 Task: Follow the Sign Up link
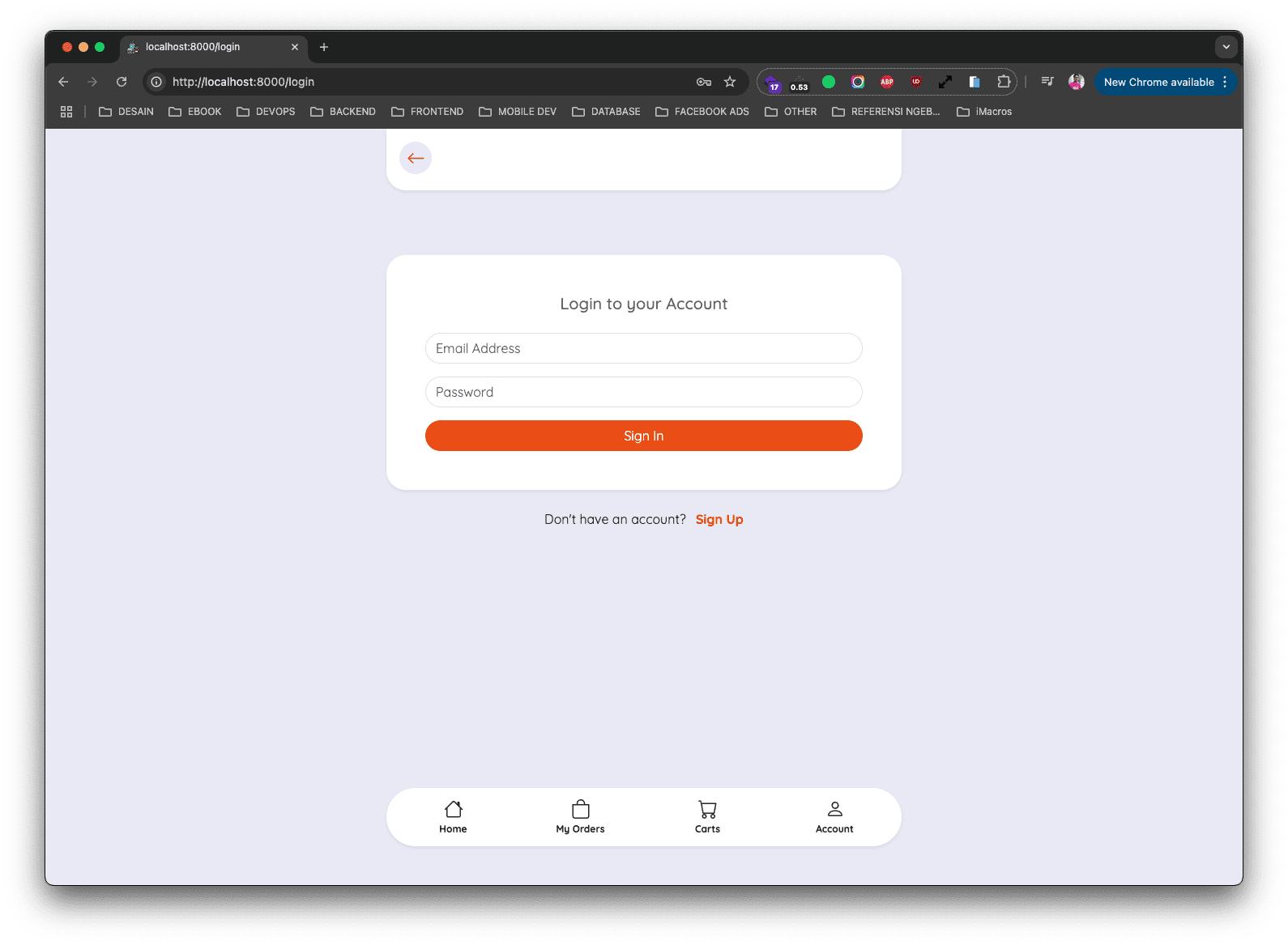tap(719, 519)
